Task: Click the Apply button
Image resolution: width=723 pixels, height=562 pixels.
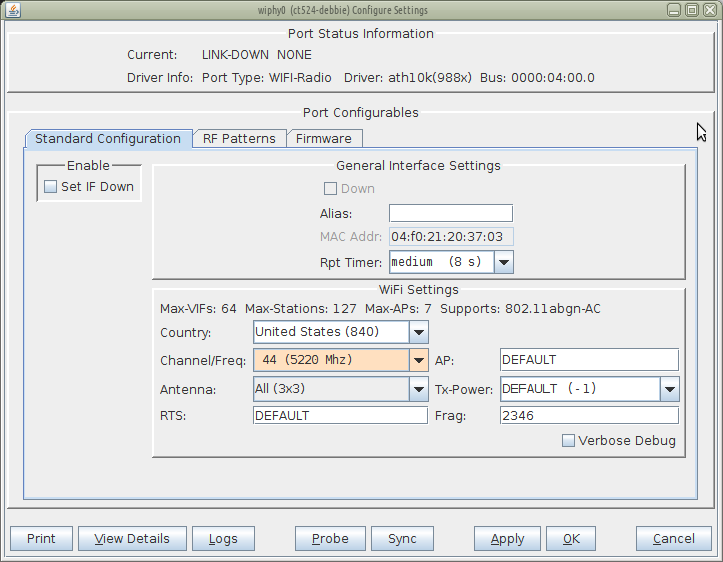Action: coord(507,538)
